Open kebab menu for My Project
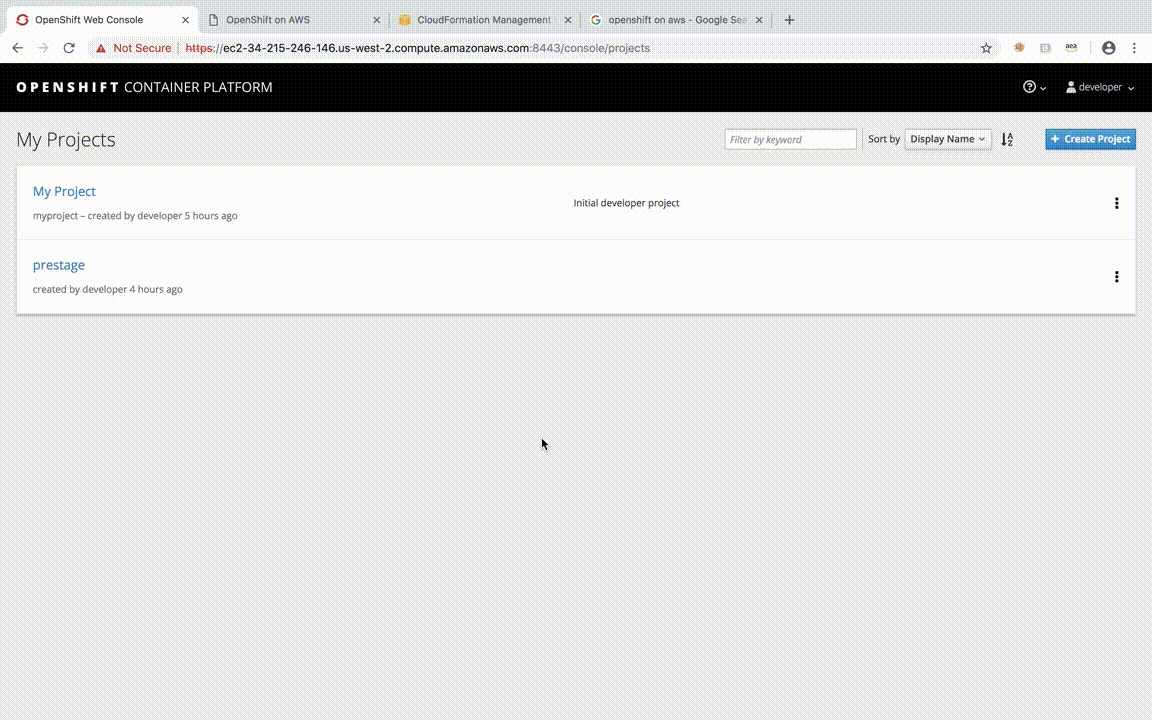Image resolution: width=1152 pixels, height=720 pixels. pos(1116,203)
